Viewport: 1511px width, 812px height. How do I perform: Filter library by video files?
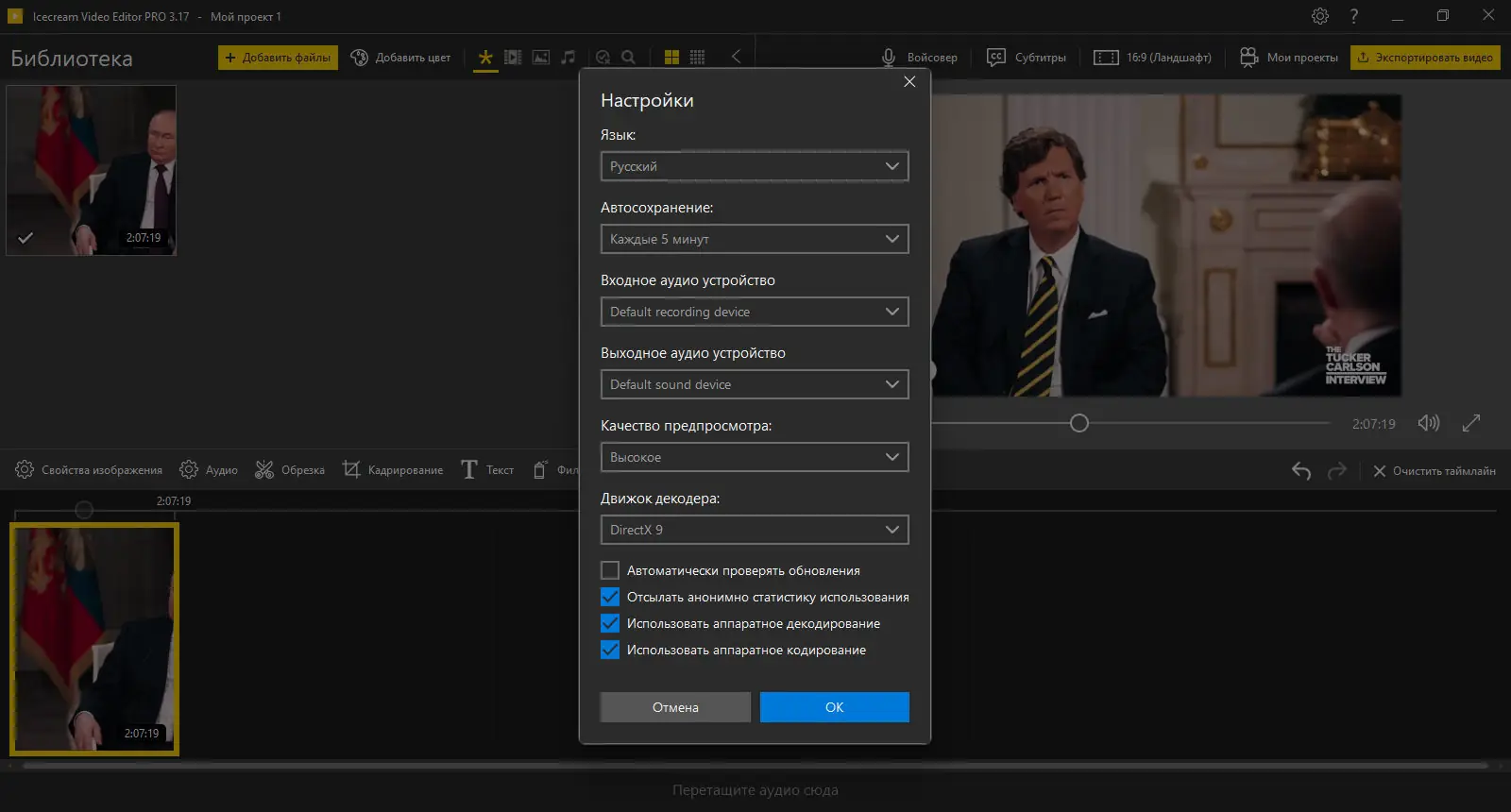point(513,58)
